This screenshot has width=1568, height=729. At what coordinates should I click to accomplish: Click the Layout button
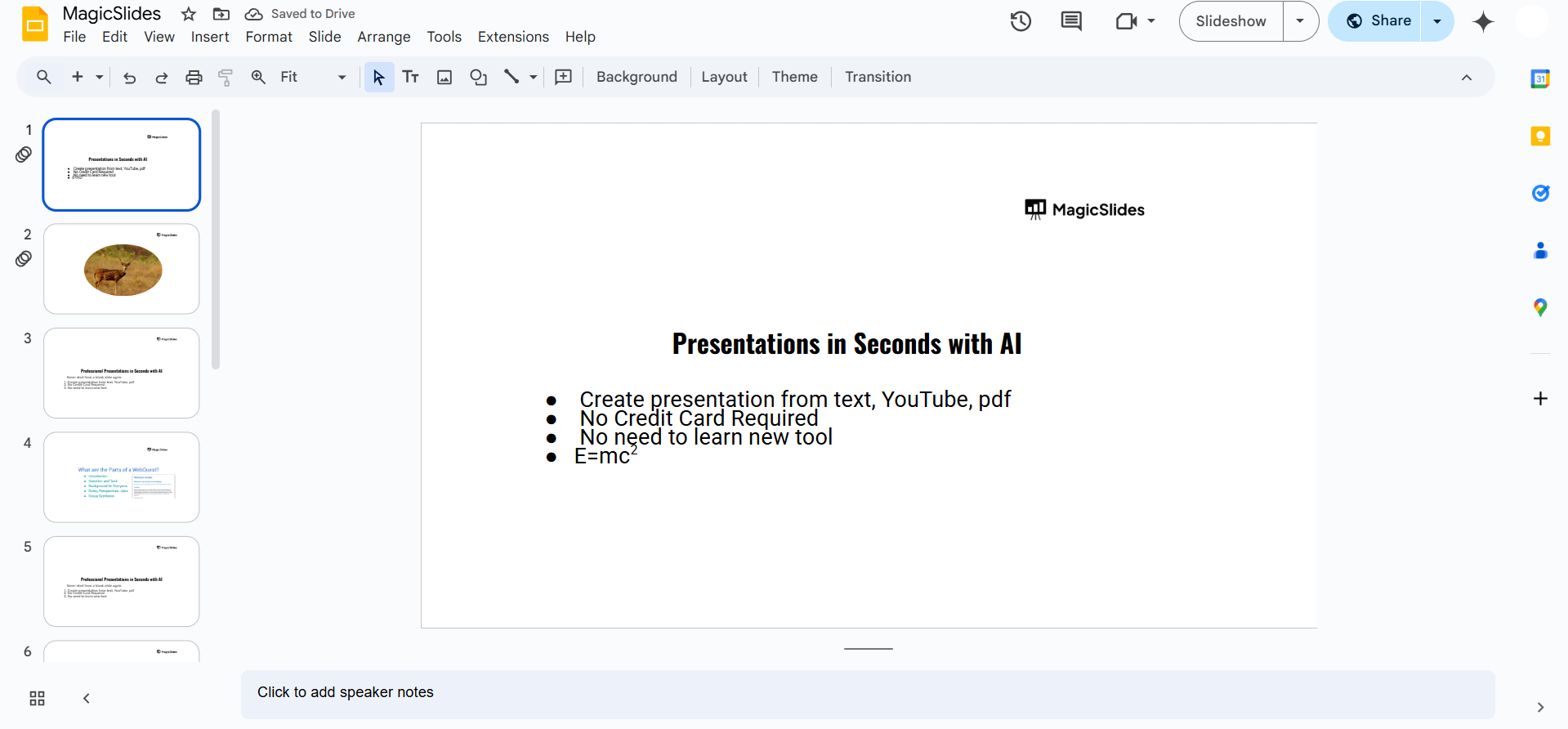[724, 77]
